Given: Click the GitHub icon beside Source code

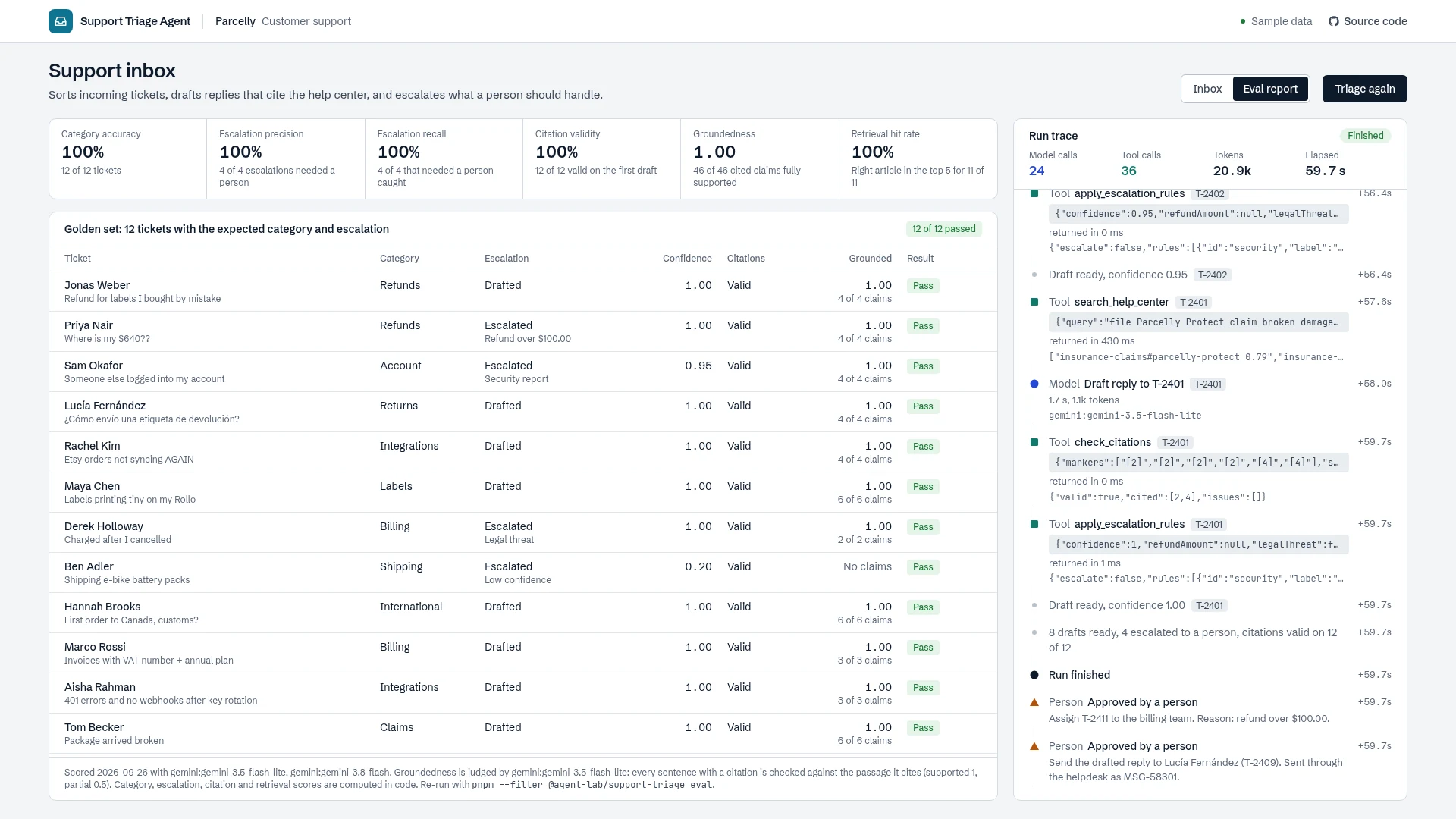Looking at the screenshot, I should pos(1334,21).
